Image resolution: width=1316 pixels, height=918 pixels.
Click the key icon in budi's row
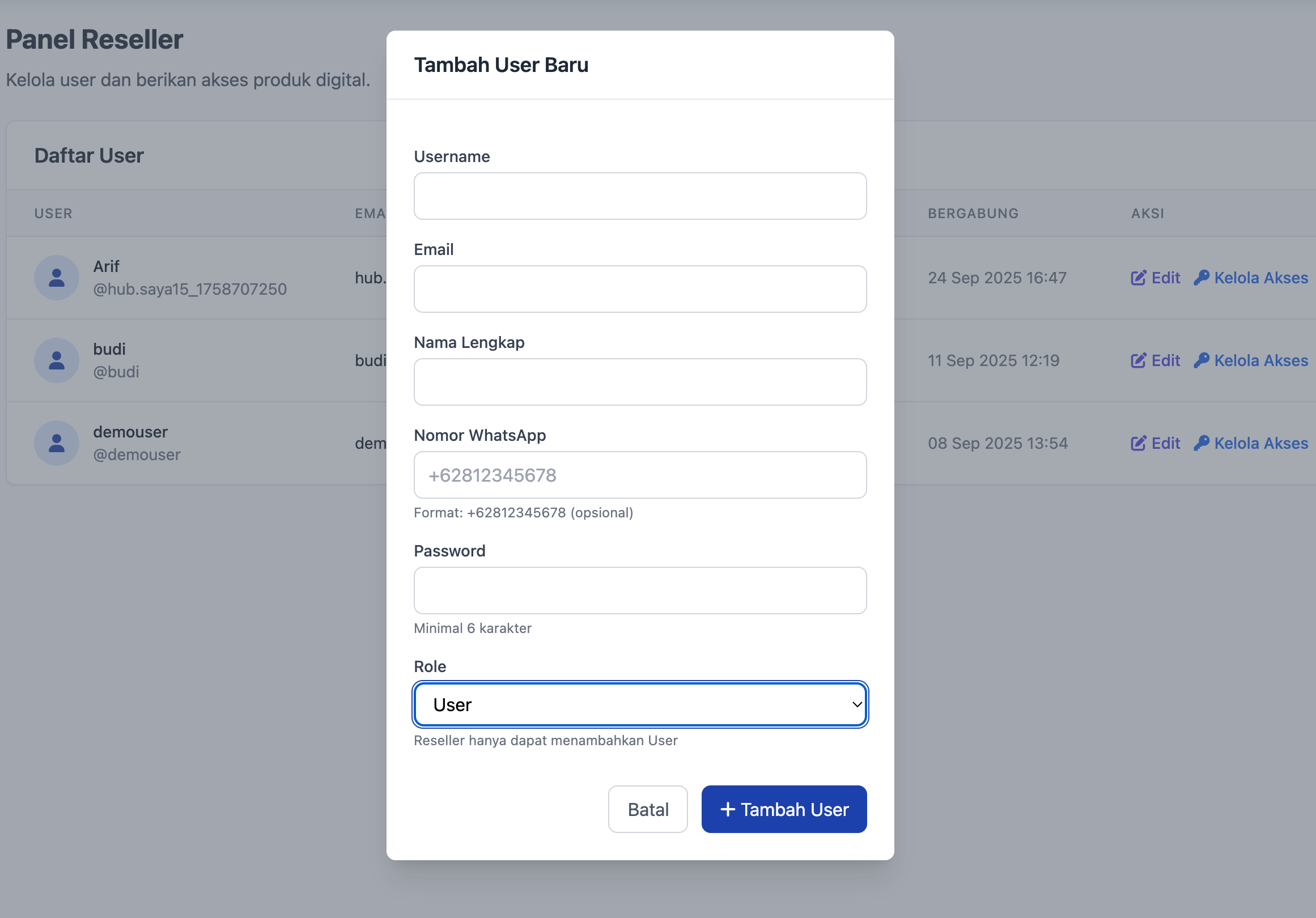tap(1202, 360)
